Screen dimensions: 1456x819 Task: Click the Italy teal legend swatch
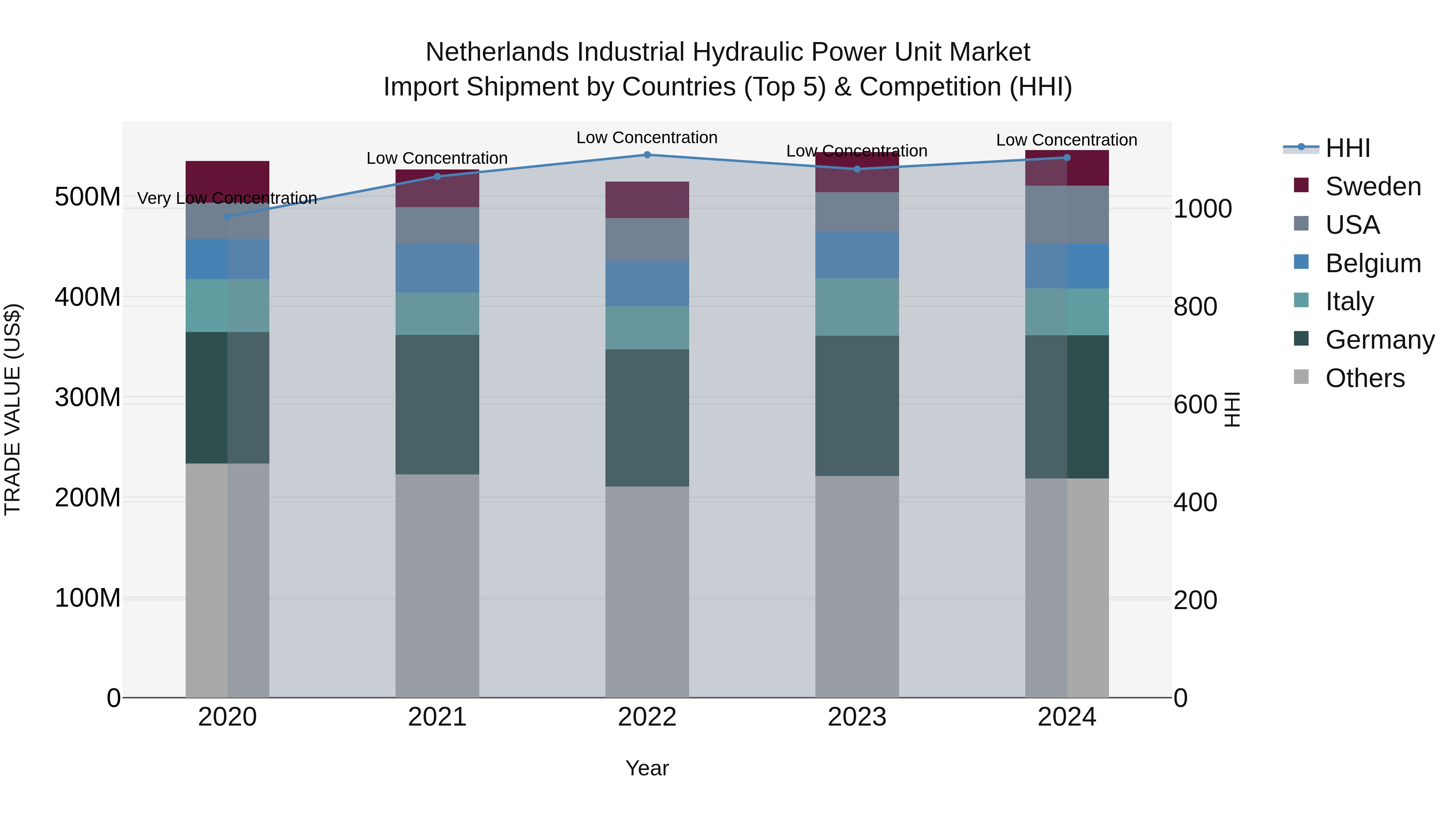(1301, 300)
